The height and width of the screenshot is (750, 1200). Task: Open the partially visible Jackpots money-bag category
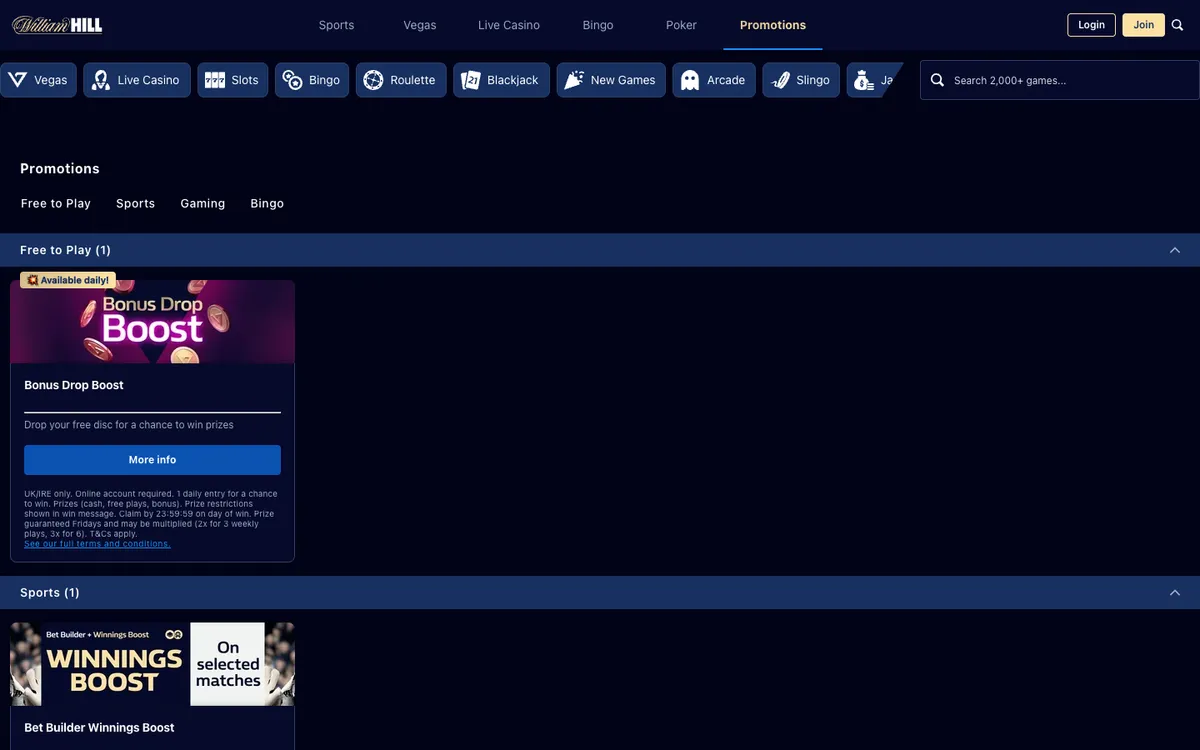(874, 80)
